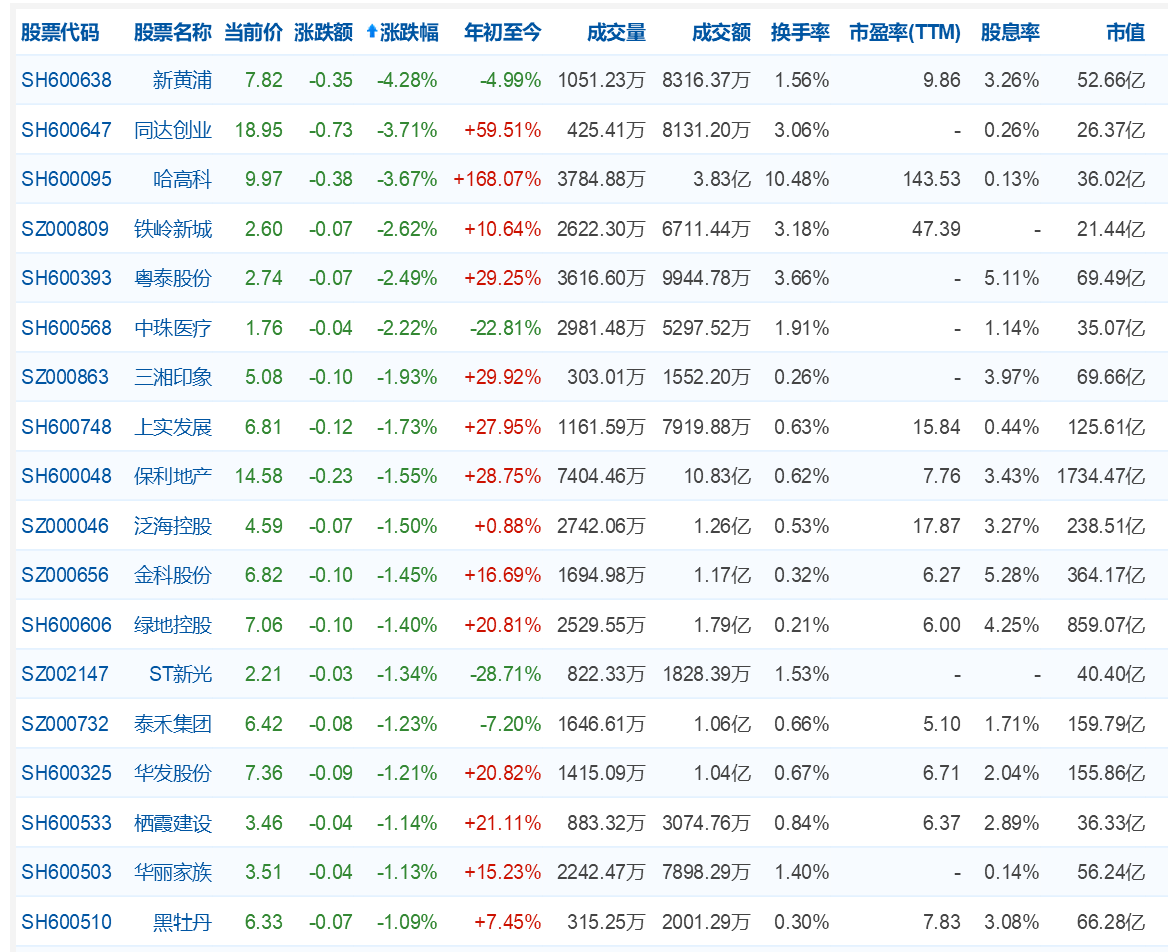Open 保利地产 stock name link
This screenshot has height=952, width=1168.
coord(173,476)
